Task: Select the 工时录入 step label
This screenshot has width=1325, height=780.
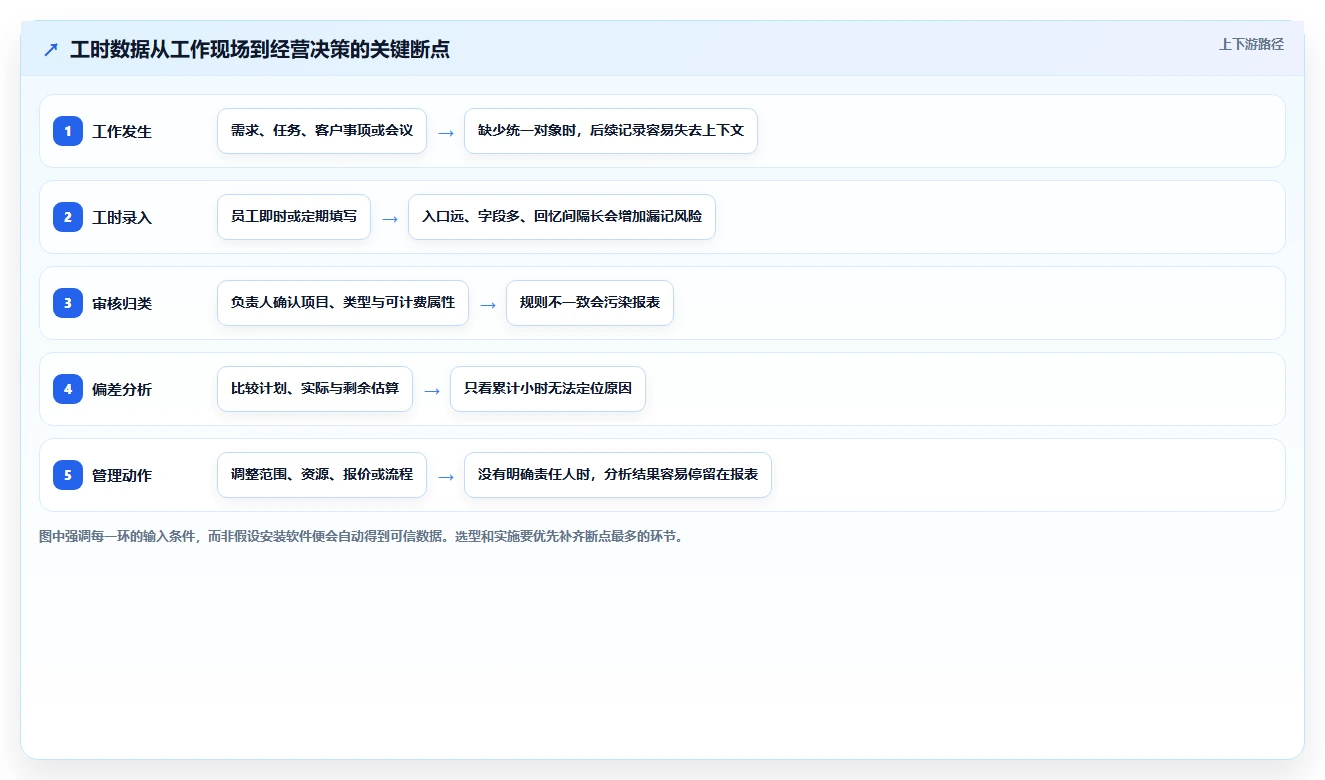Action: 122,217
